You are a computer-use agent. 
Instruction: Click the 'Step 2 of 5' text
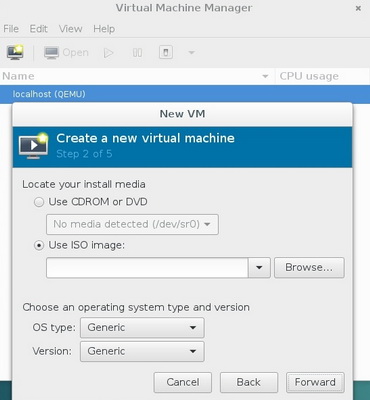tap(84, 154)
